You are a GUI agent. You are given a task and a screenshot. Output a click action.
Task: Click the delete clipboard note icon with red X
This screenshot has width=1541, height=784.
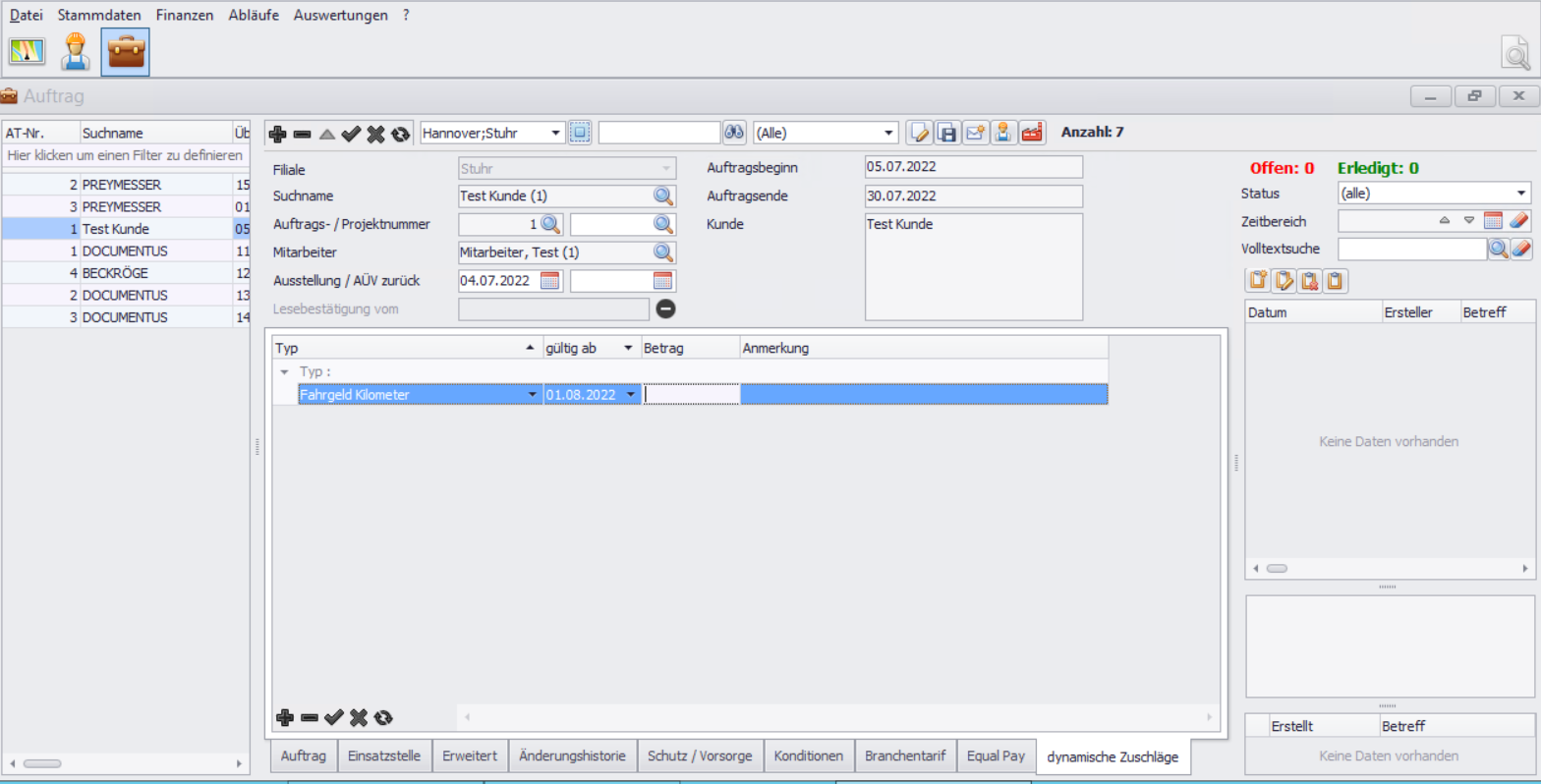(1309, 281)
